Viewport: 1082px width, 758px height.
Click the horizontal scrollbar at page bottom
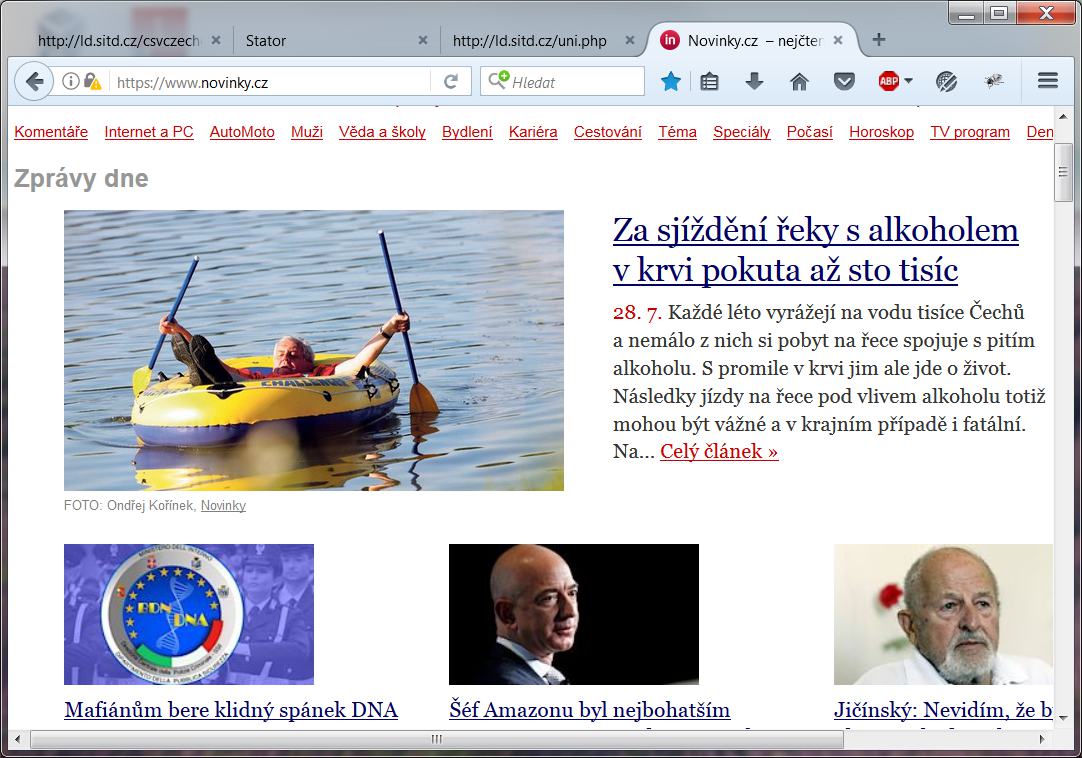coord(436,738)
